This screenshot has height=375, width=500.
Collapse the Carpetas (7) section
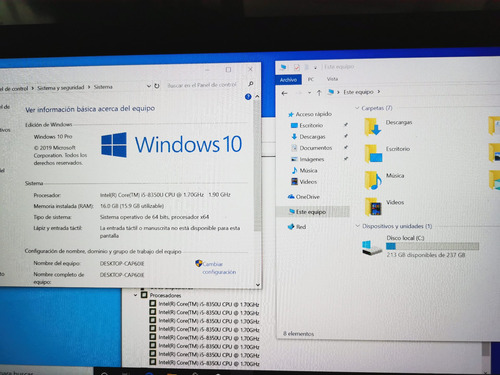click(357, 108)
